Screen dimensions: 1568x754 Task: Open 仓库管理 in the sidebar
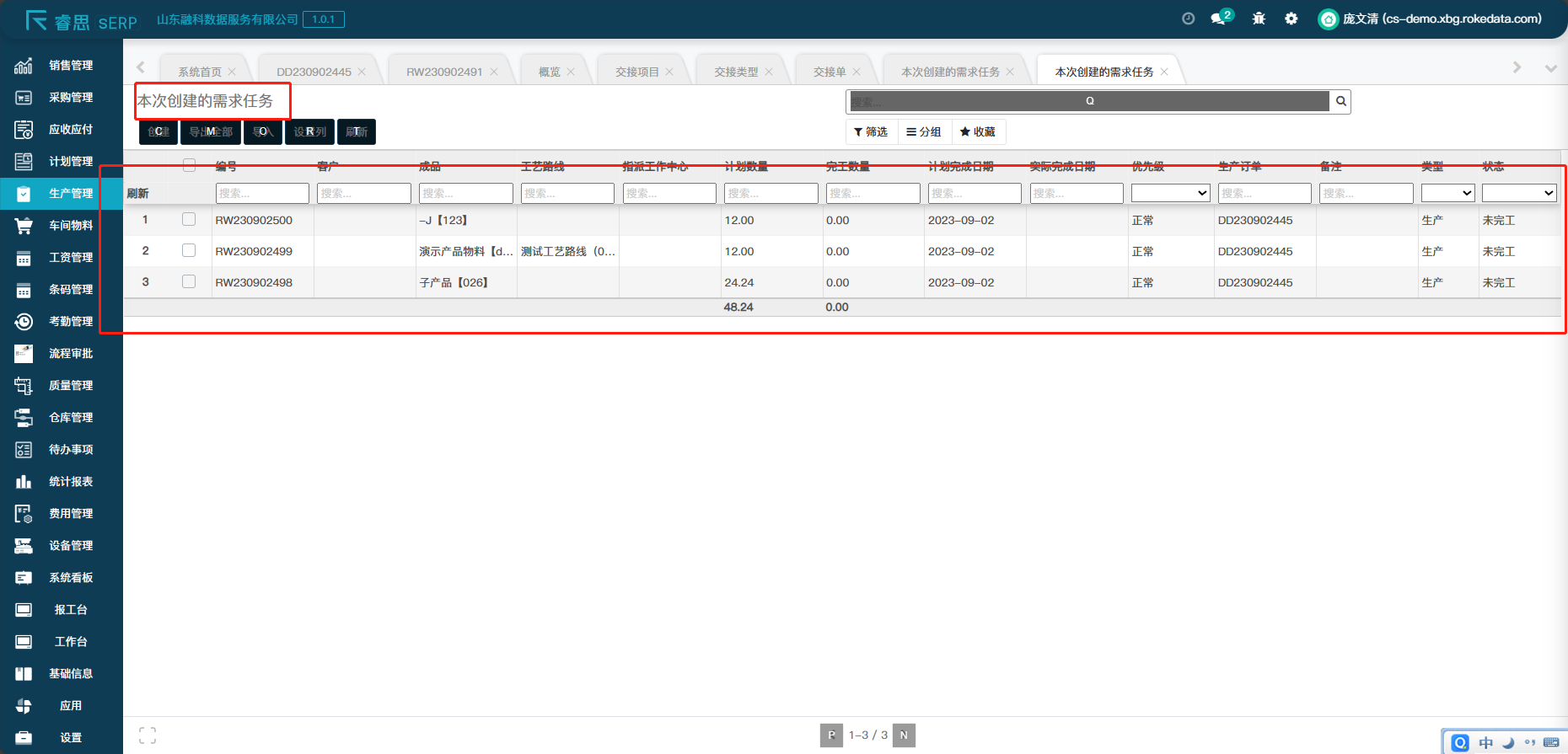(70, 418)
